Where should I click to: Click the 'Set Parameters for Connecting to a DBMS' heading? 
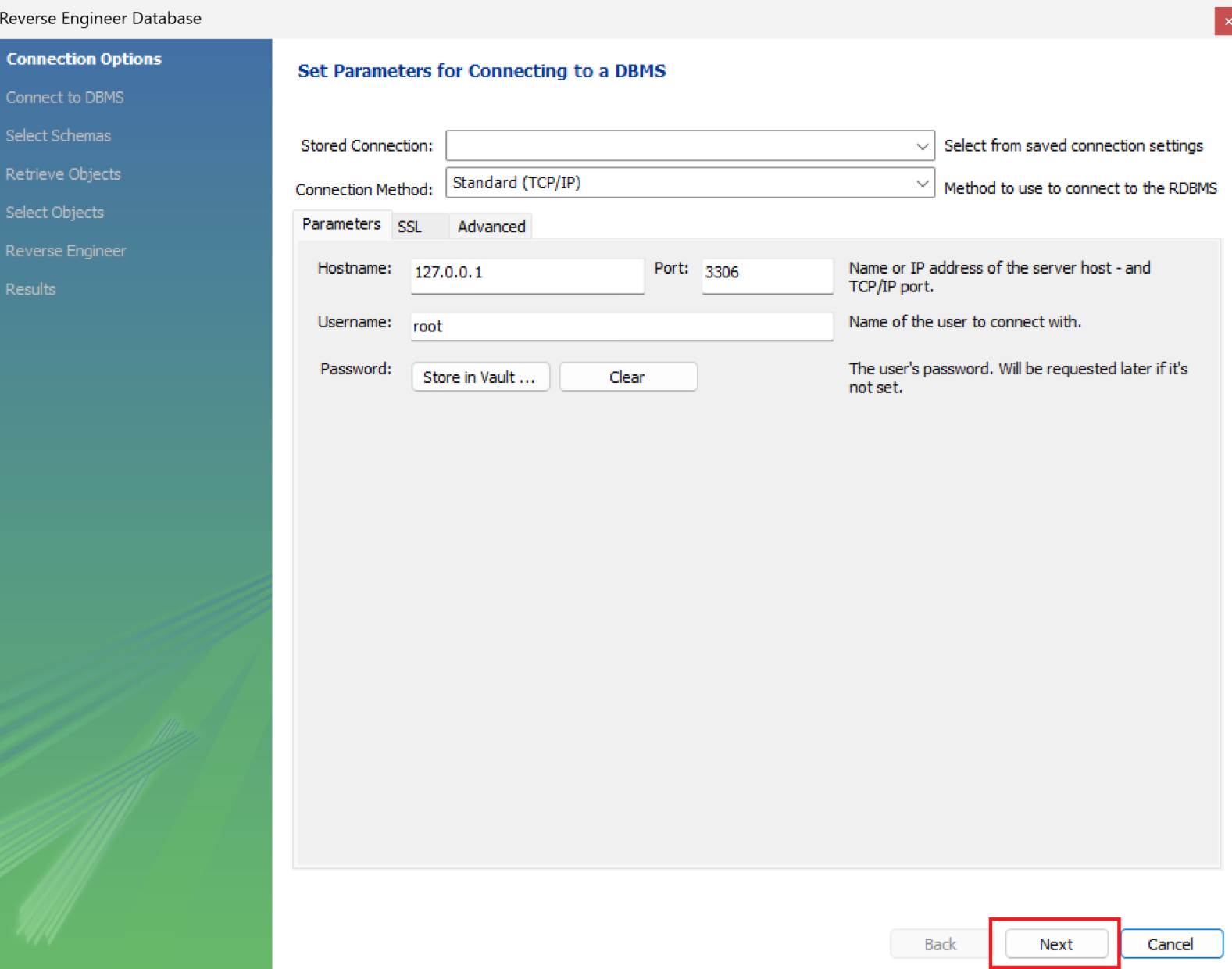[482, 71]
